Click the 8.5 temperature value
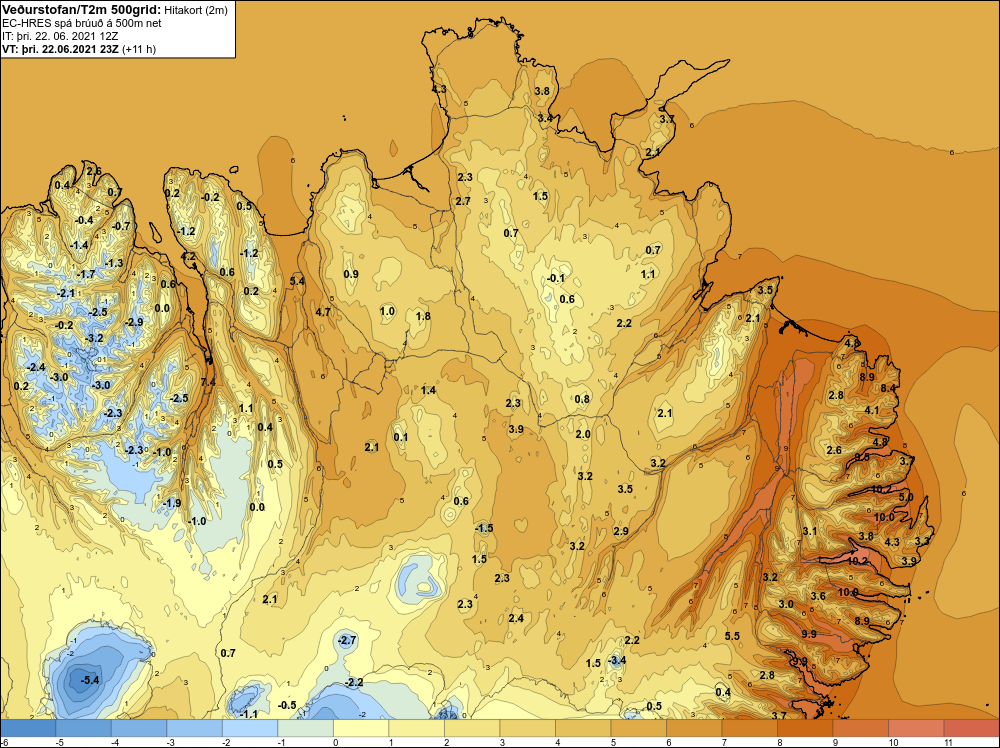The image size is (1000, 748). coord(862,457)
